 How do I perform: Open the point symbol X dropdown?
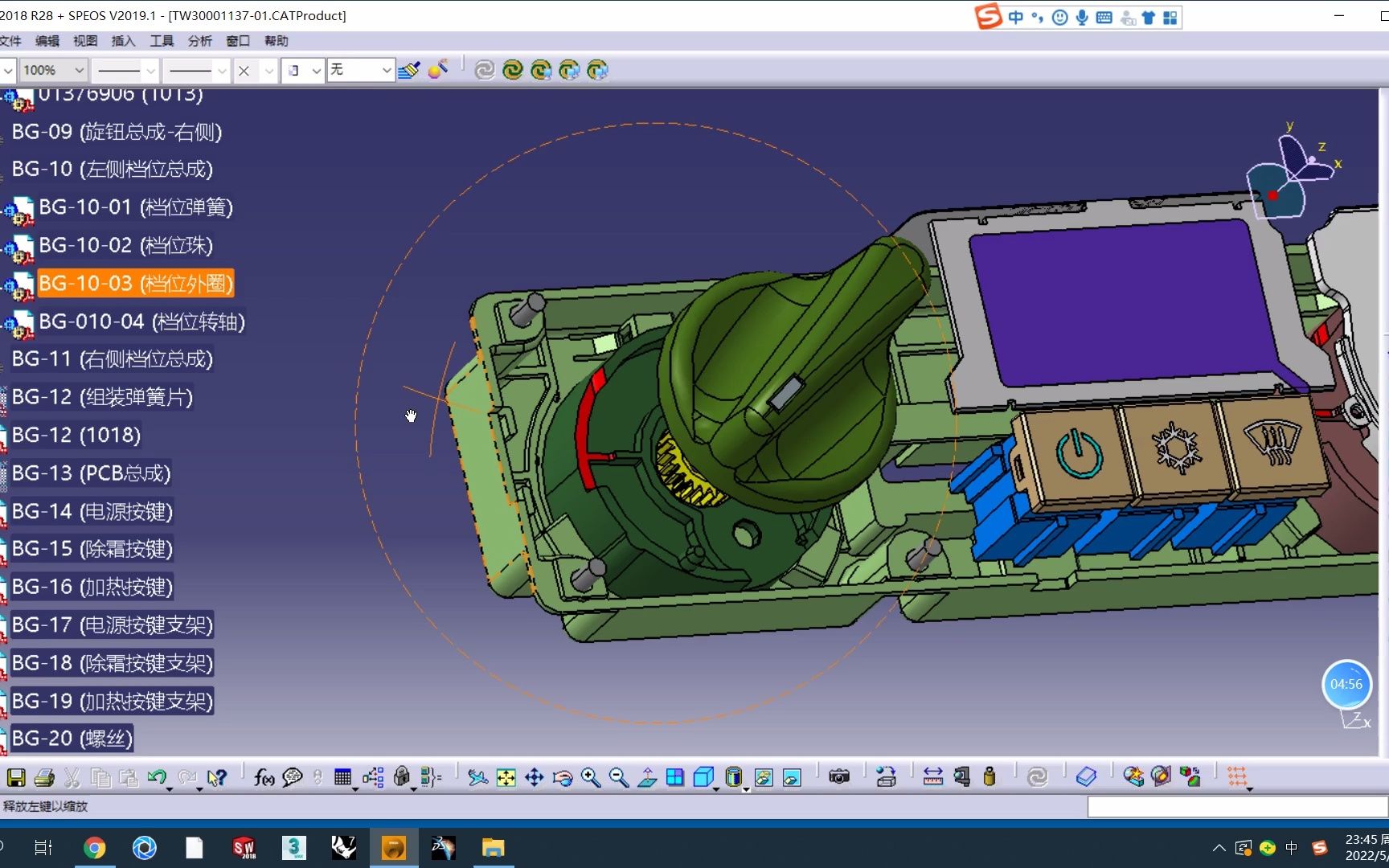(268, 71)
